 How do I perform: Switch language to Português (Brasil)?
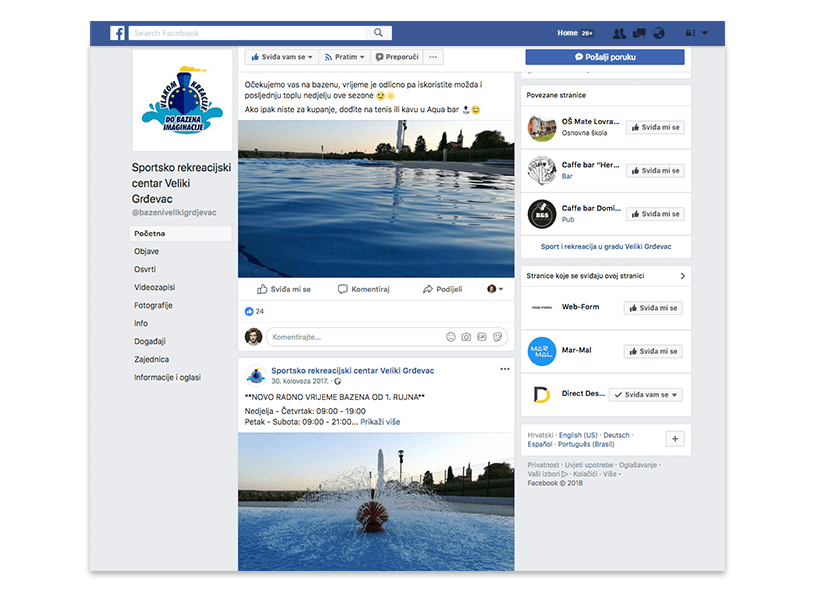[x=586, y=444]
